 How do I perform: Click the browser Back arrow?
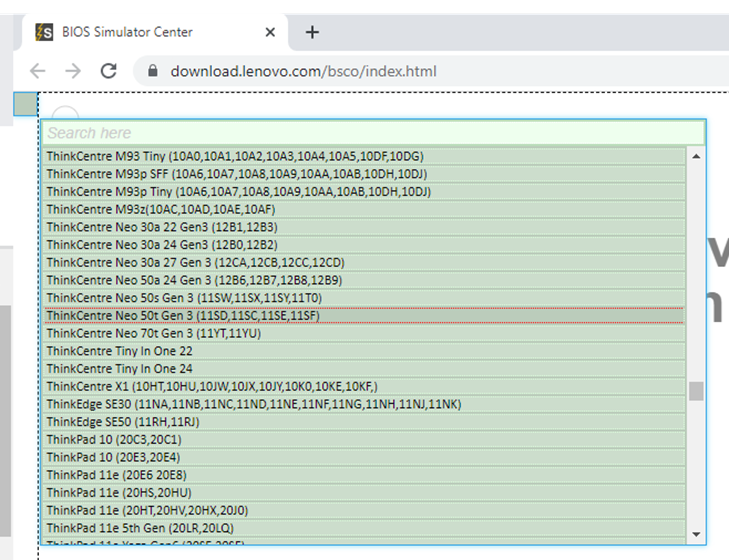click(38, 71)
